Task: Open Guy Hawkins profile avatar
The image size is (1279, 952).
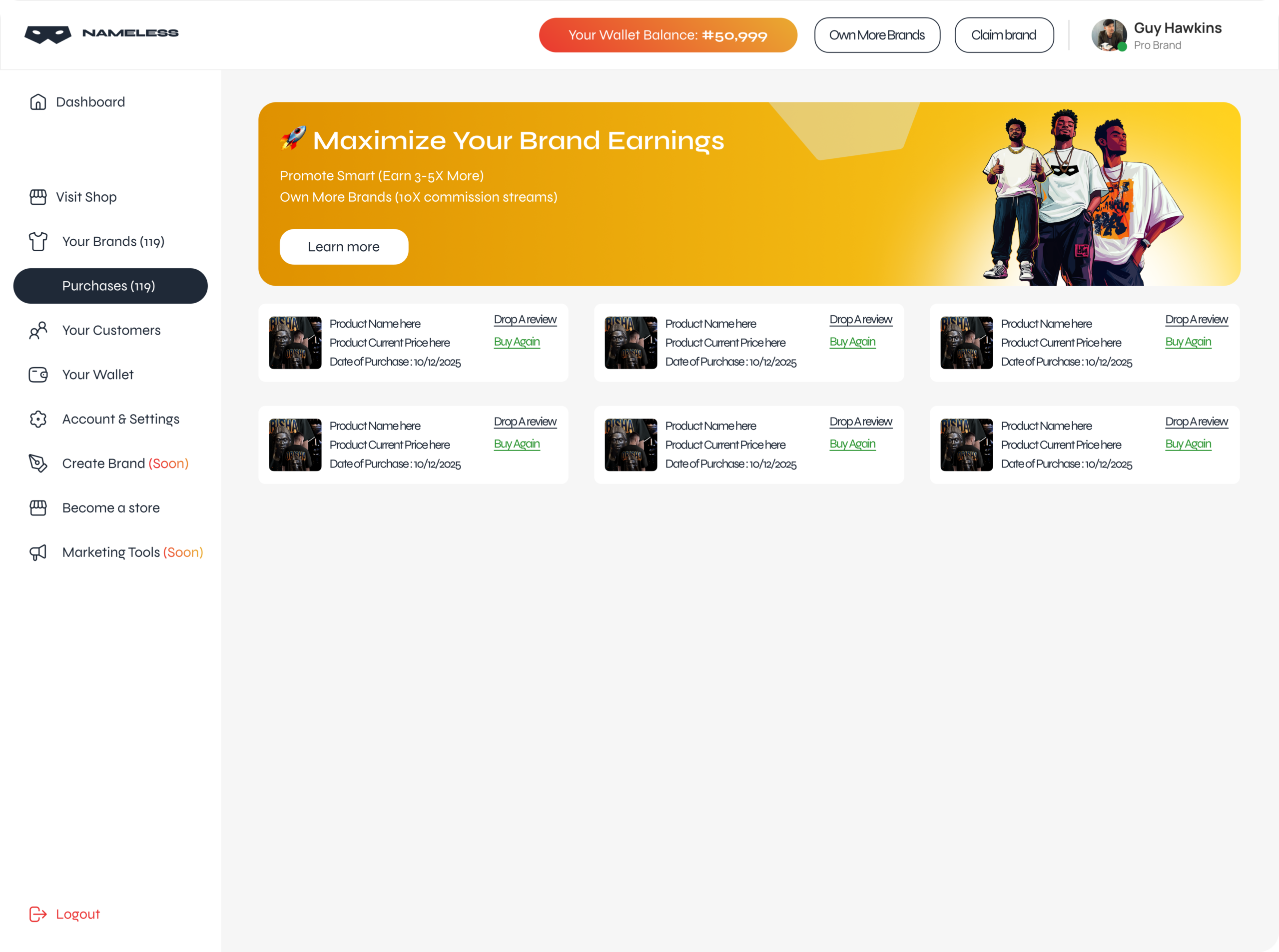Action: [x=1109, y=35]
